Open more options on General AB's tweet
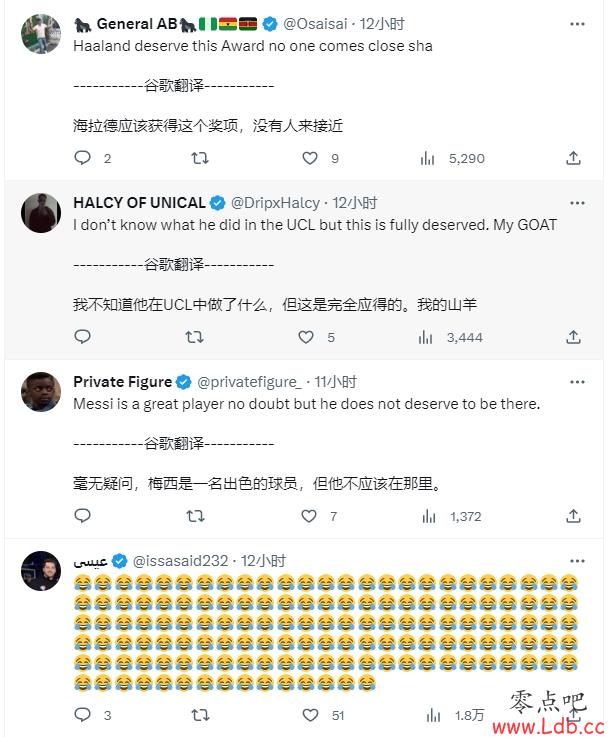This screenshot has width=614, height=737. coord(577,24)
